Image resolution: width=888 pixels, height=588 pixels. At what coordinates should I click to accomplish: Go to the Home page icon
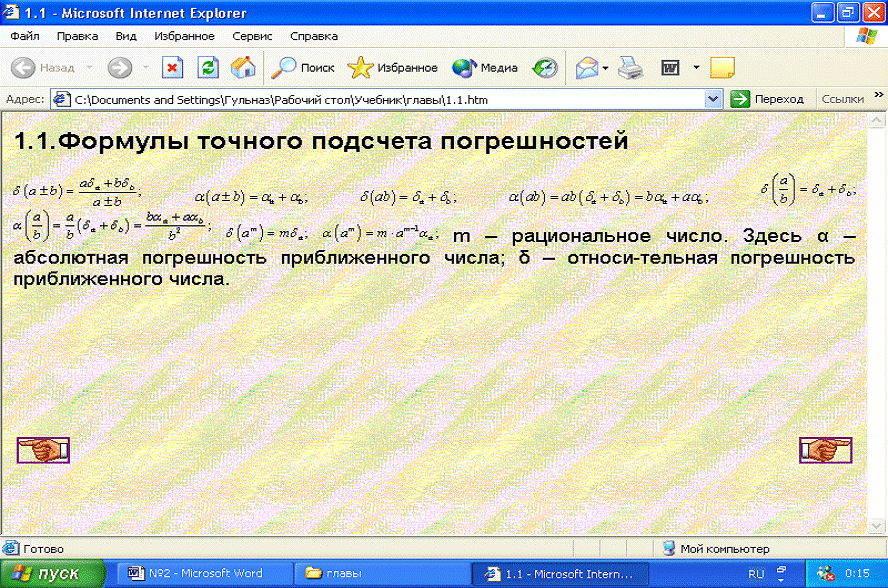(x=242, y=68)
